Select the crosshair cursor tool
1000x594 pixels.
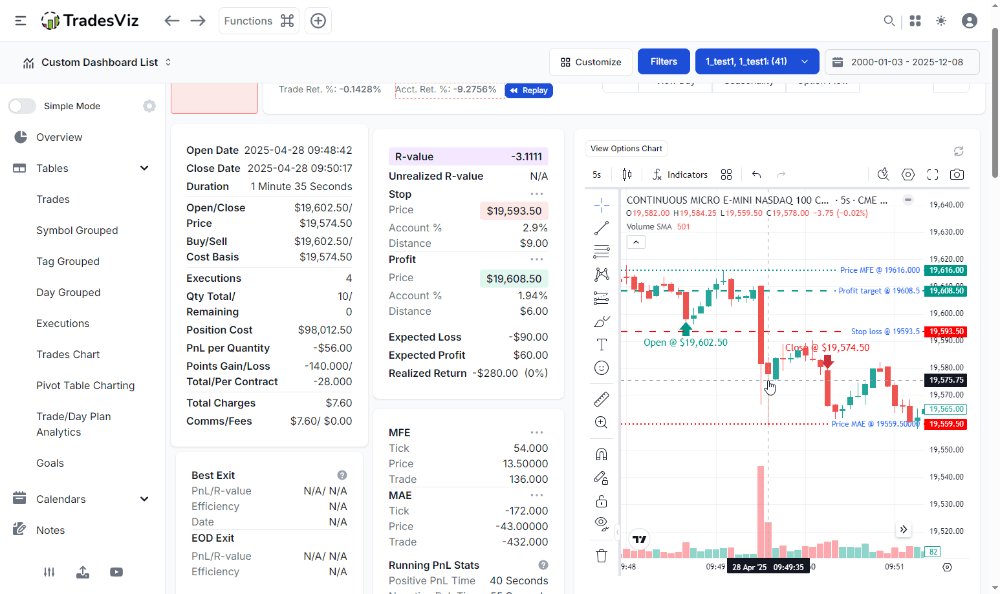(x=601, y=205)
